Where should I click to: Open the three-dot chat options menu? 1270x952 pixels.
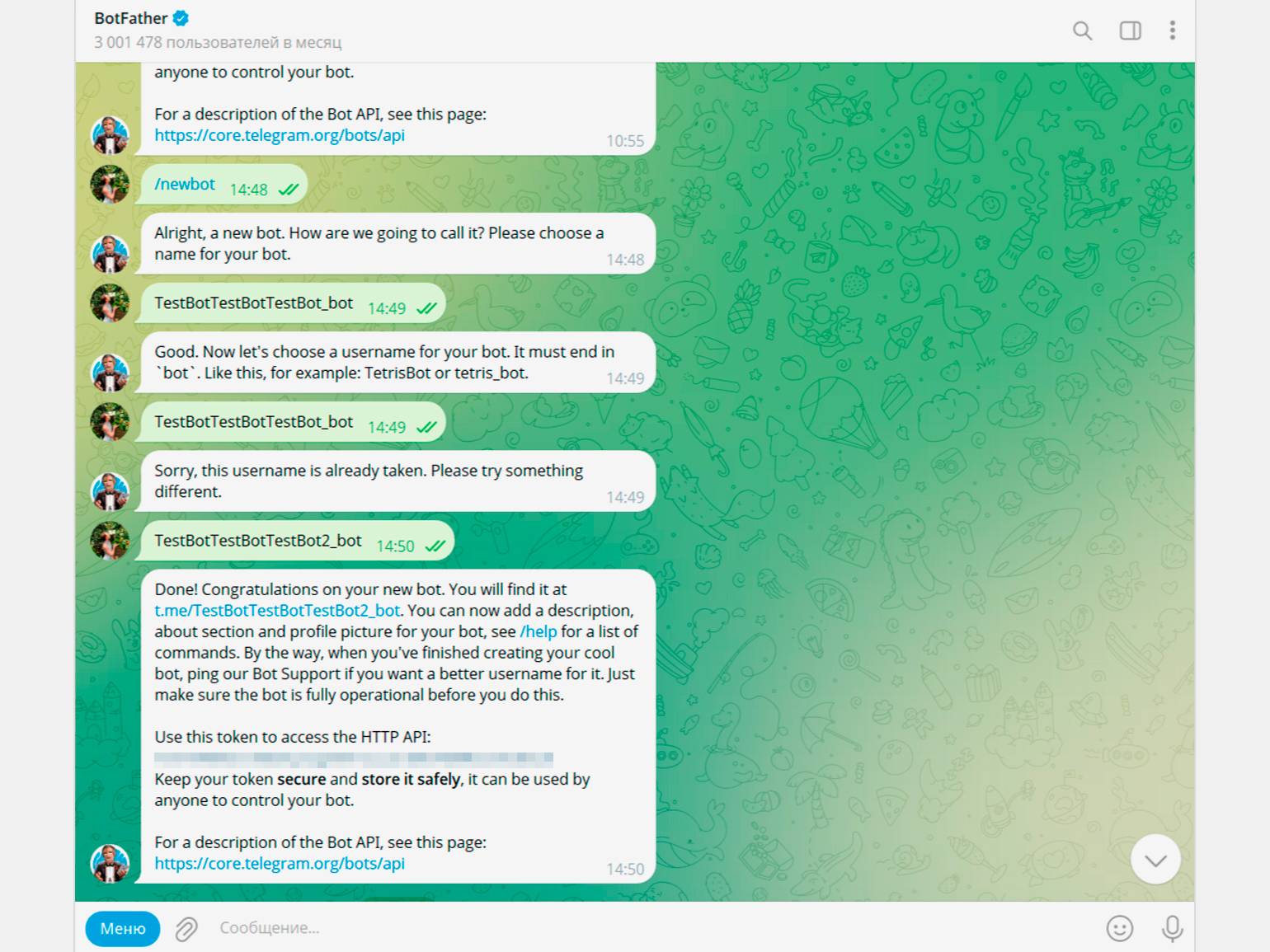click(1172, 30)
